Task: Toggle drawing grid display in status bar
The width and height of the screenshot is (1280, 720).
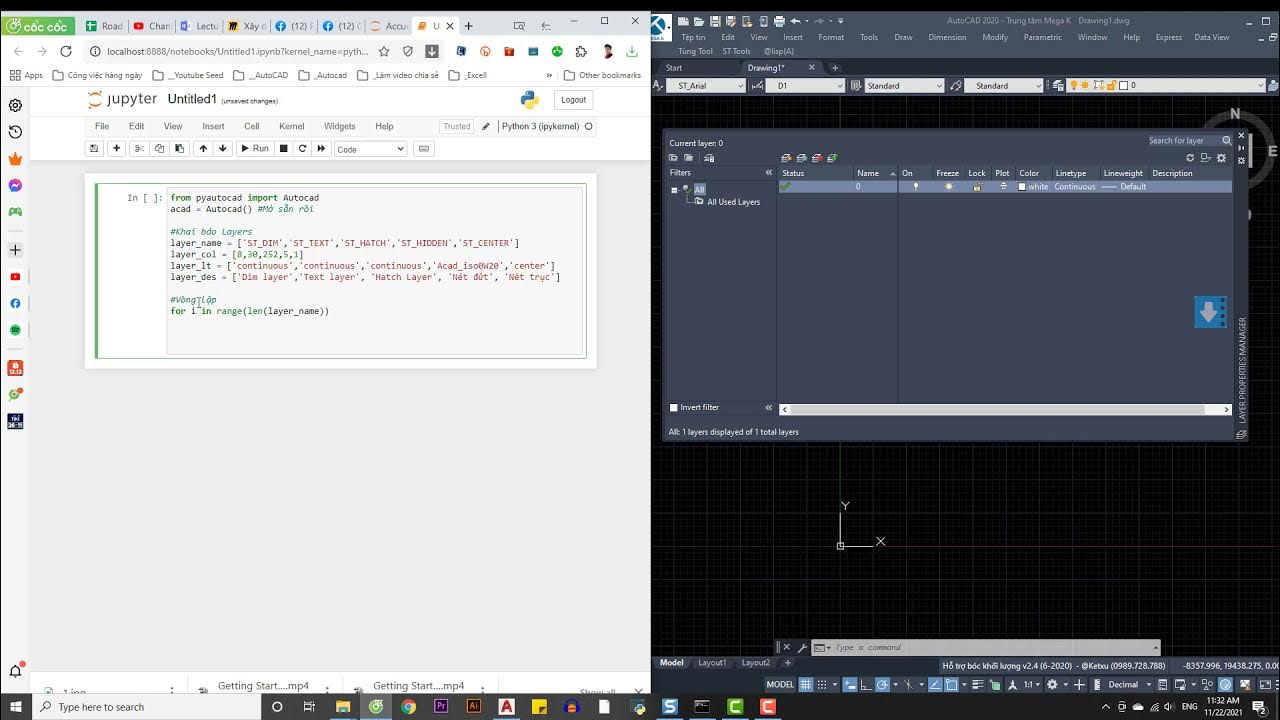Action: click(x=805, y=685)
